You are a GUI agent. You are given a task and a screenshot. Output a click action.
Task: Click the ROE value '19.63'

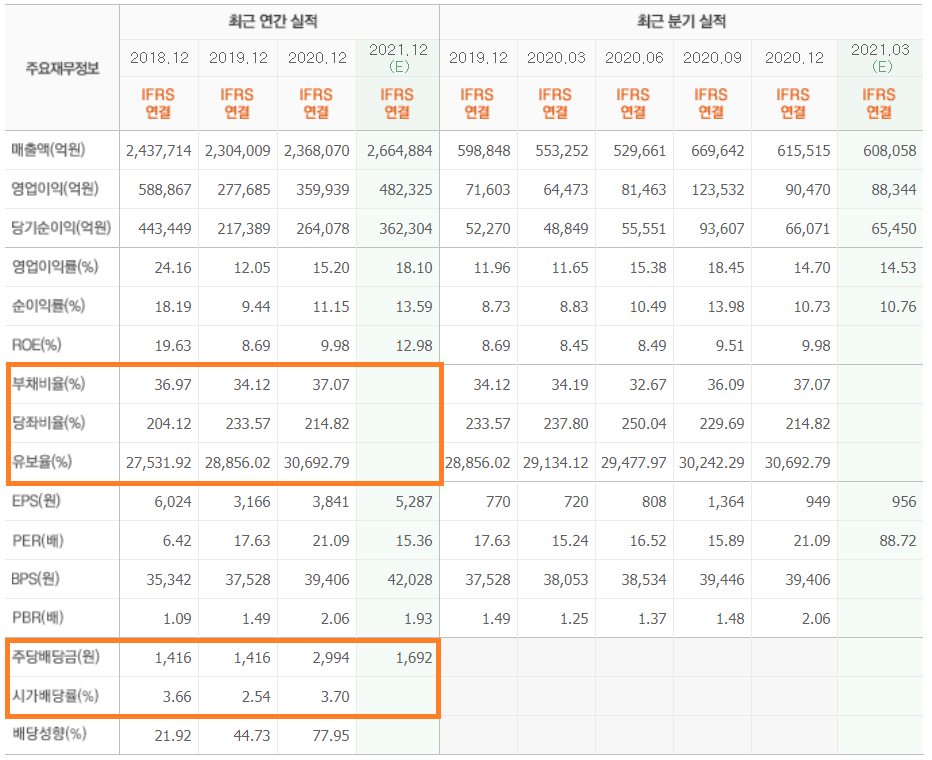click(x=173, y=346)
